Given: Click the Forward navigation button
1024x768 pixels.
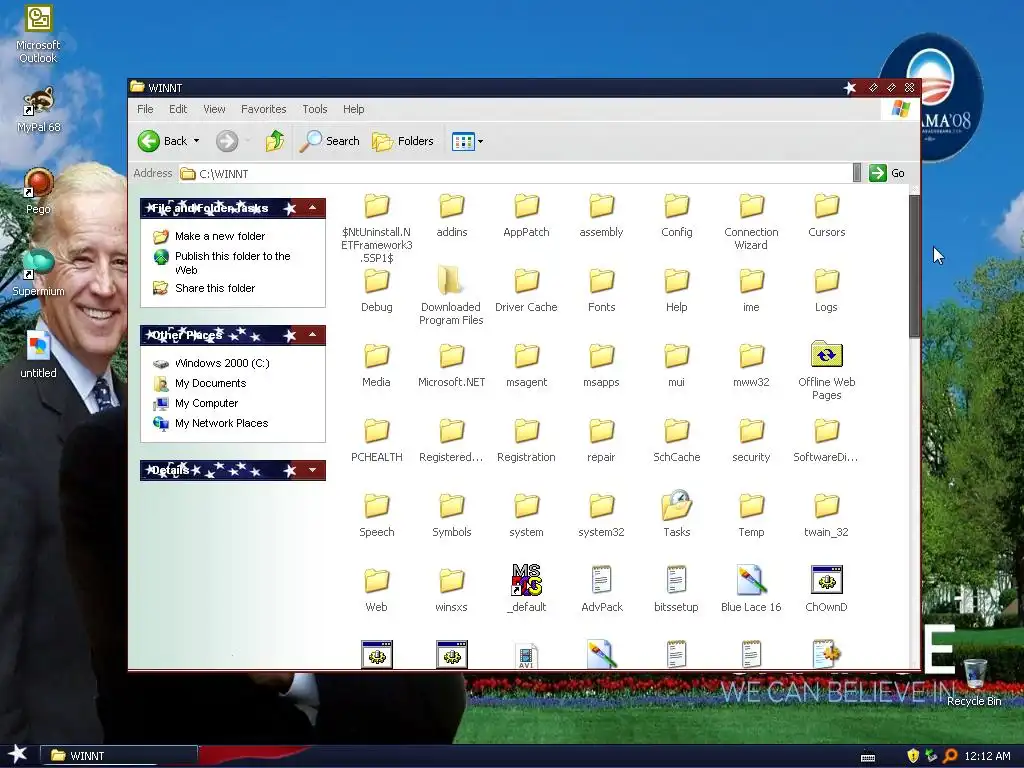Looking at the screenshot, I should (227, 140).
